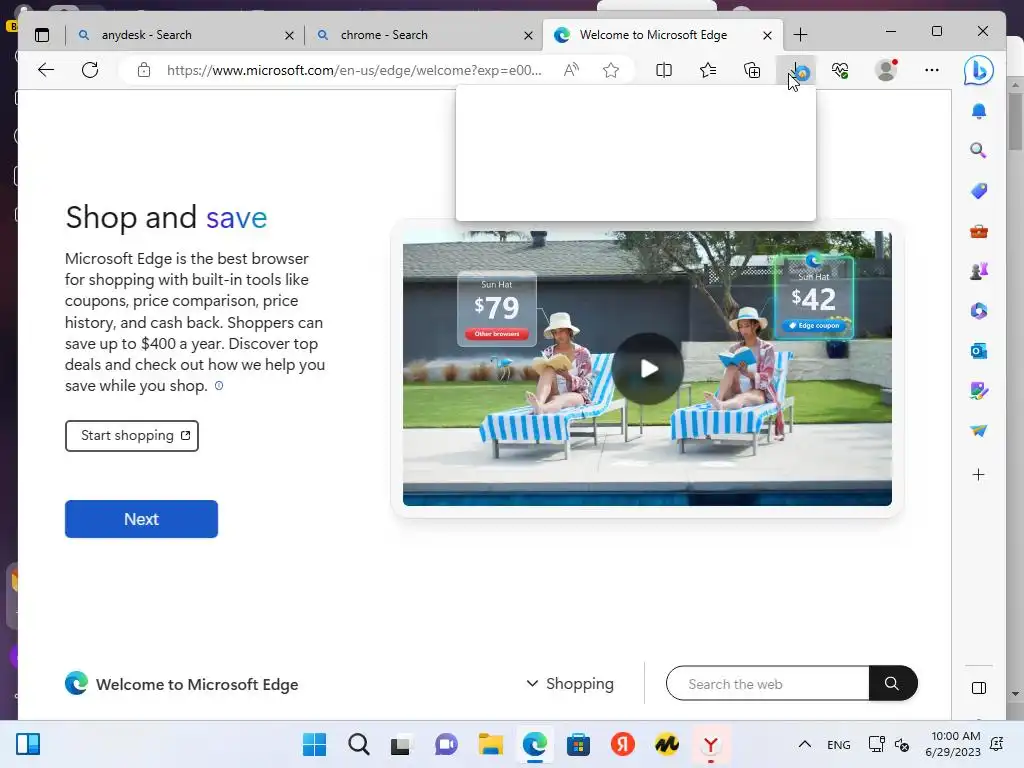Open Drop paper plane icon in sidebar
The width and height of the screenshot is (1024, 768).
pos(978,430)
